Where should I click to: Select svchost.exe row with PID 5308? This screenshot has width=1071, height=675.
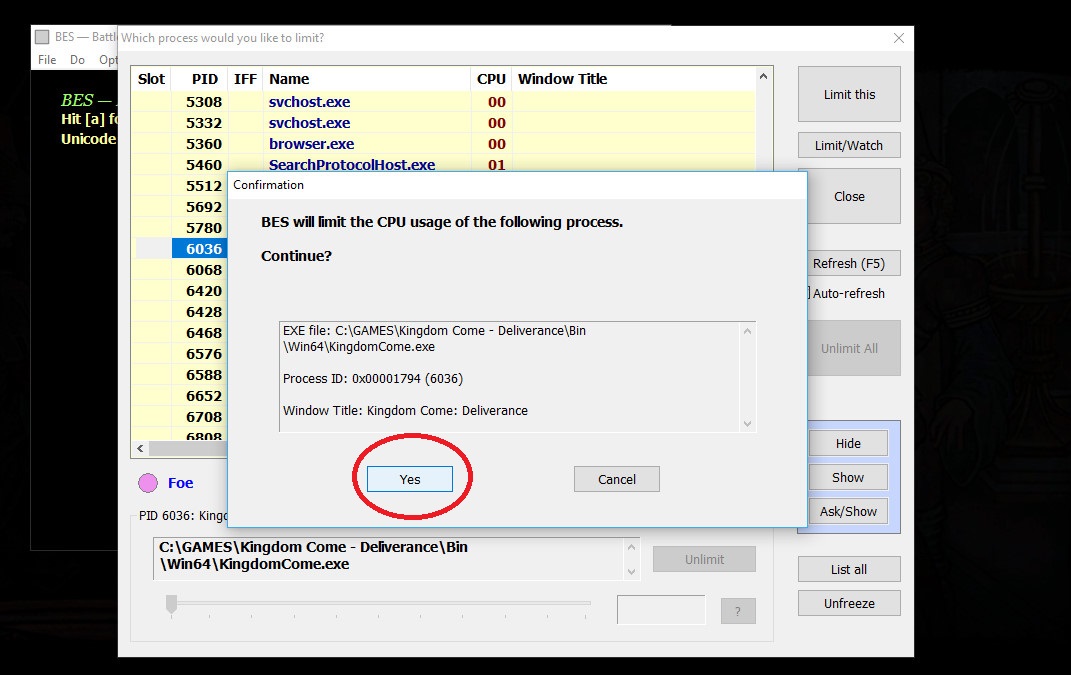tap(443, 102)
